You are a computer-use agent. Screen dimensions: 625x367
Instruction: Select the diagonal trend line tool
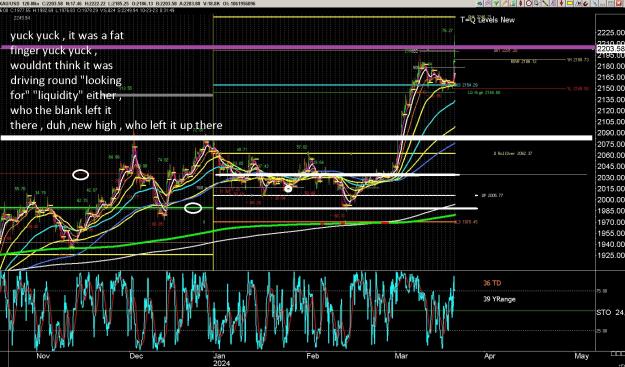point(545,3)
